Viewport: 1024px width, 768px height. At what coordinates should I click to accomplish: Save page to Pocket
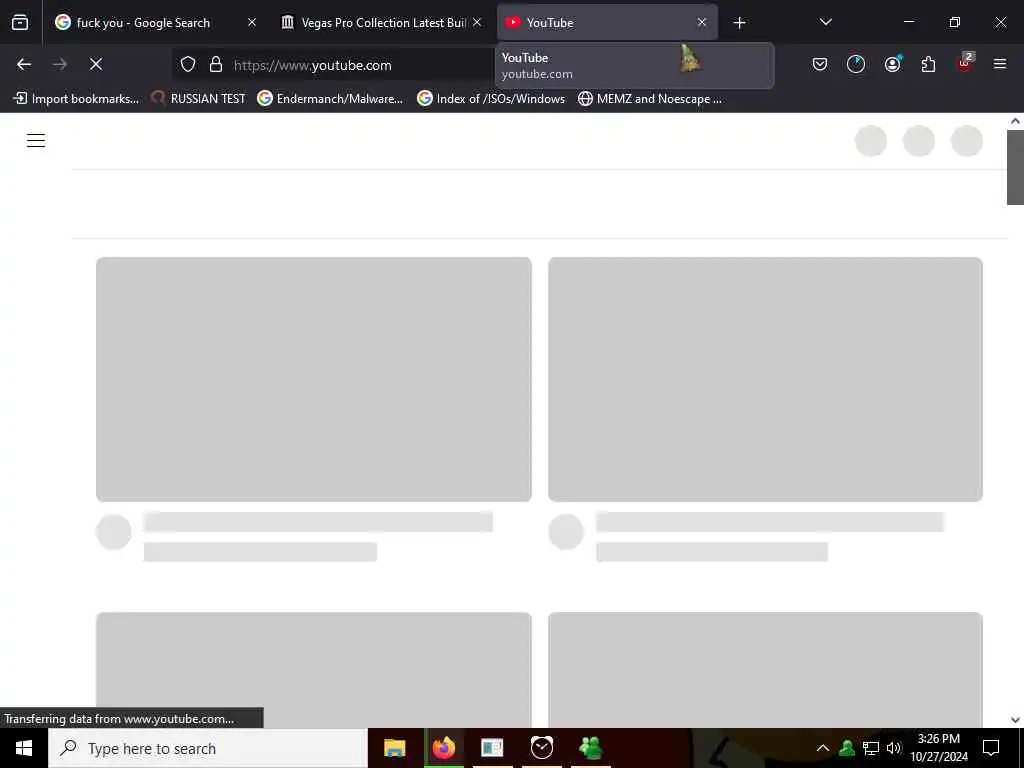point(820,65)
